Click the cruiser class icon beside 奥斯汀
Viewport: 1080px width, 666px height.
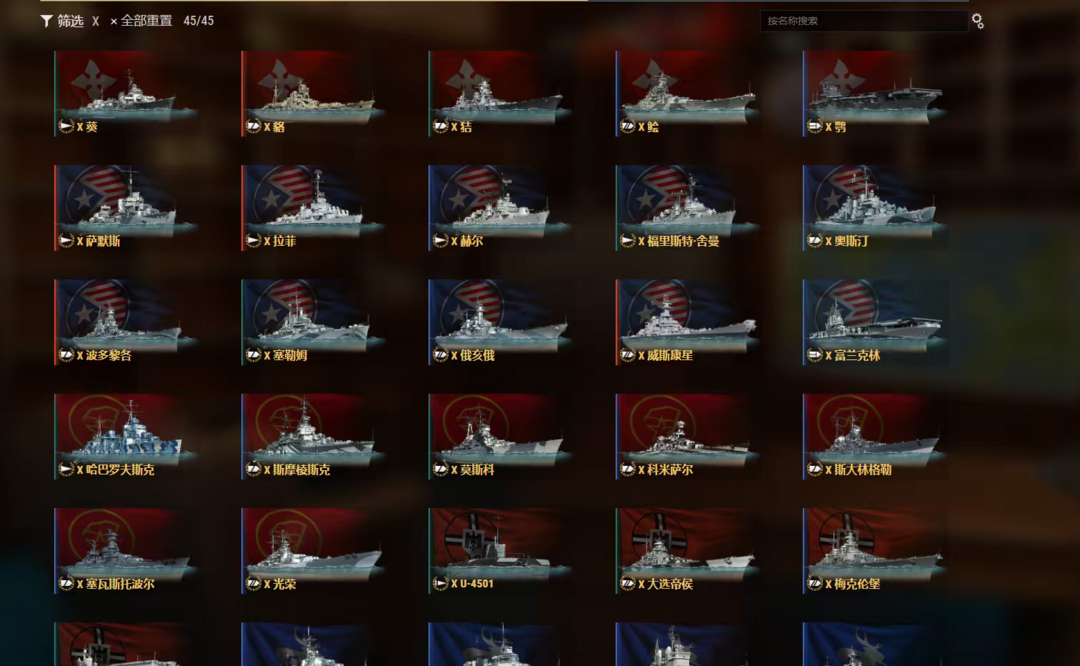[815, 240]
